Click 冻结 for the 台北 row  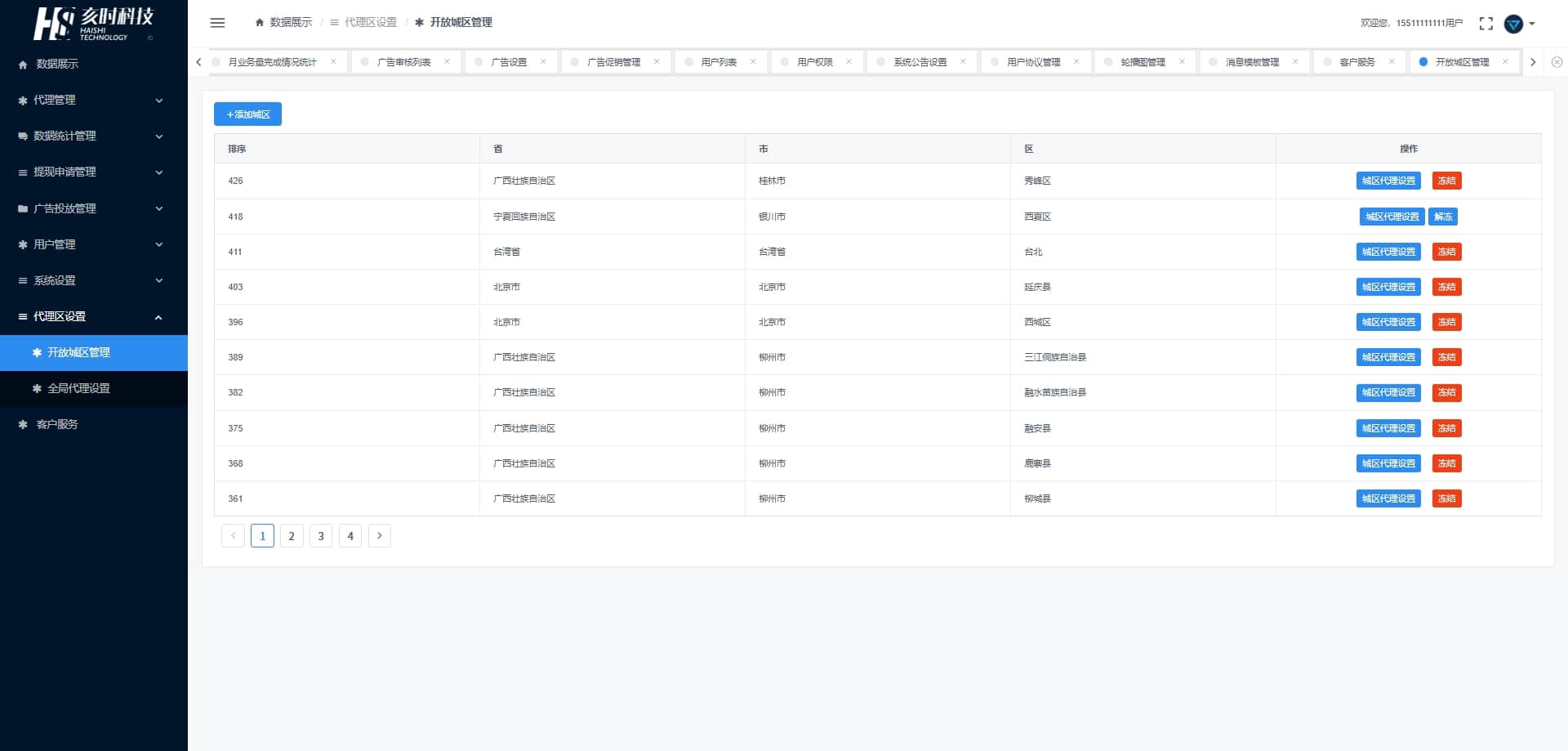[1446, 252]
